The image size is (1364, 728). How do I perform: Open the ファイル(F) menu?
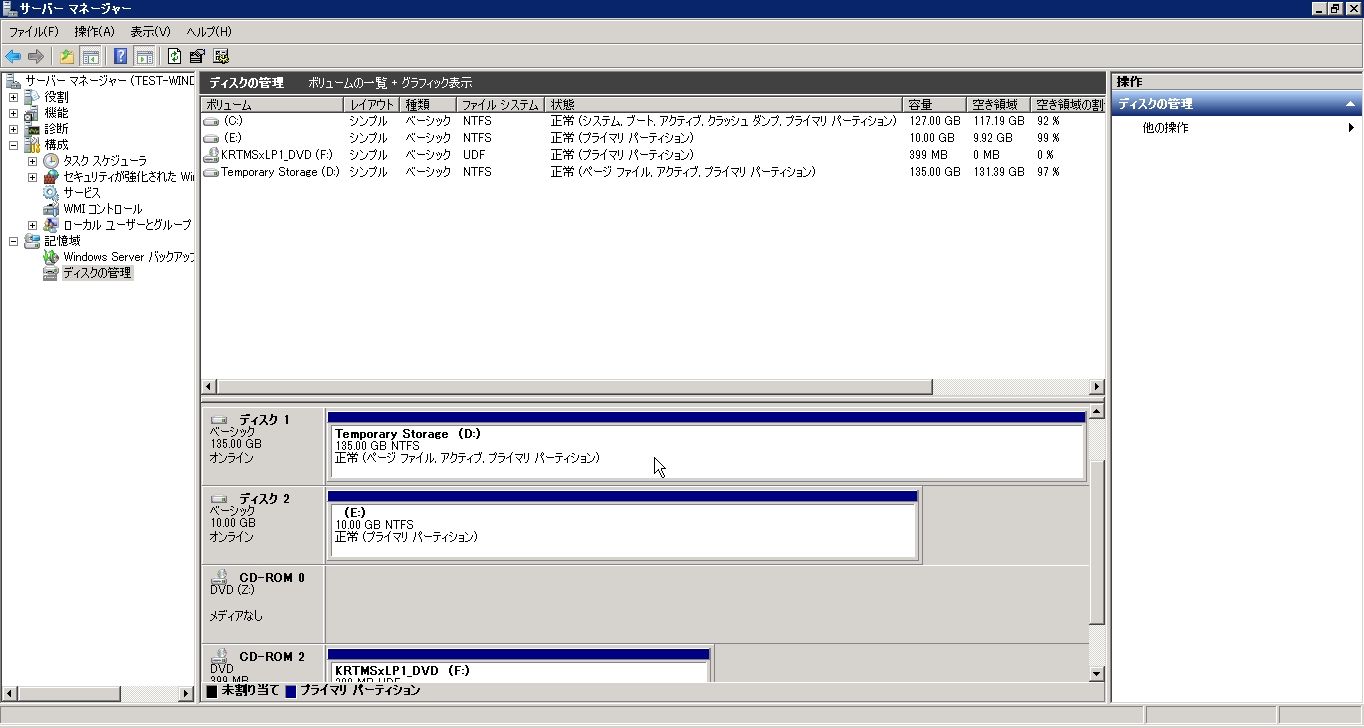[34, 32]
